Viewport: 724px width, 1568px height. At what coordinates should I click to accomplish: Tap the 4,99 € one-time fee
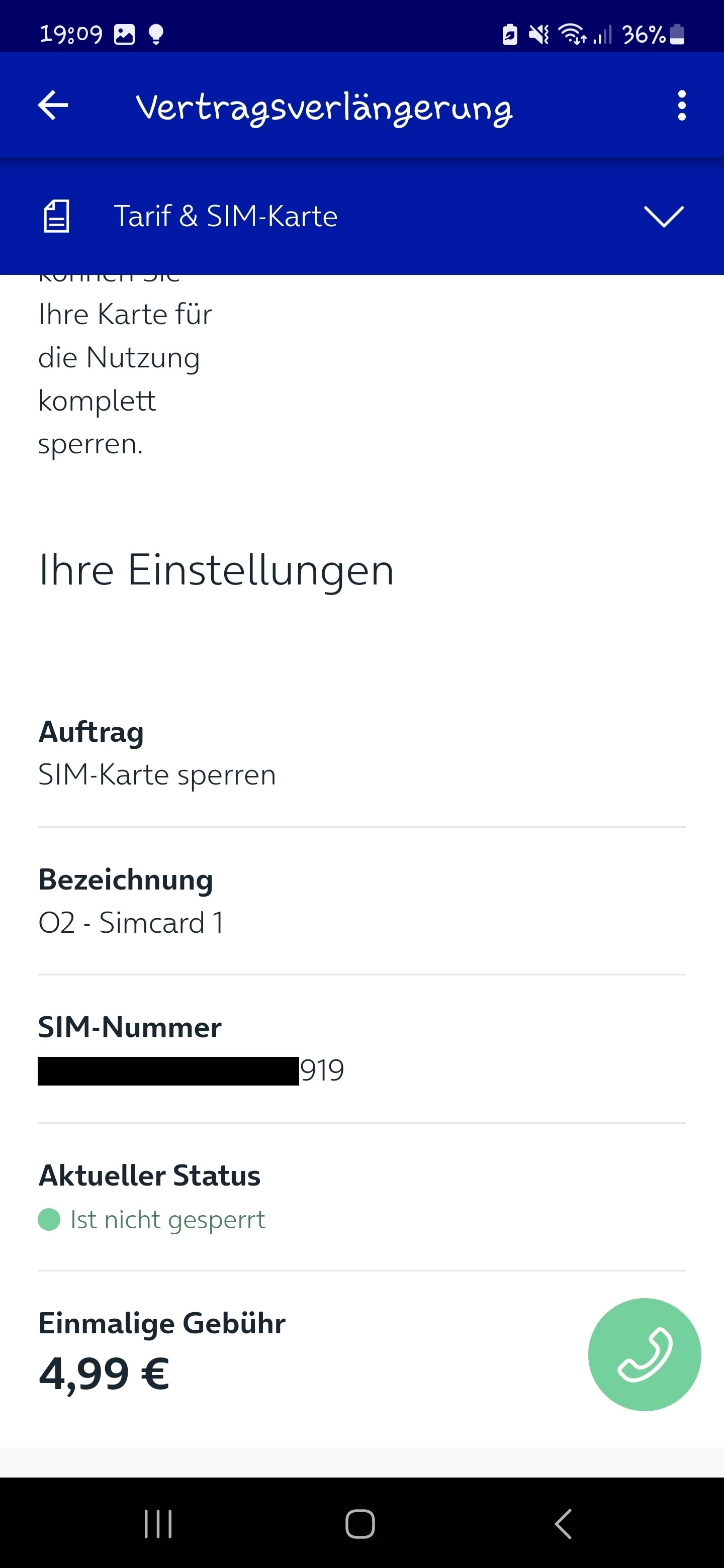click(x=104, y=1374)
